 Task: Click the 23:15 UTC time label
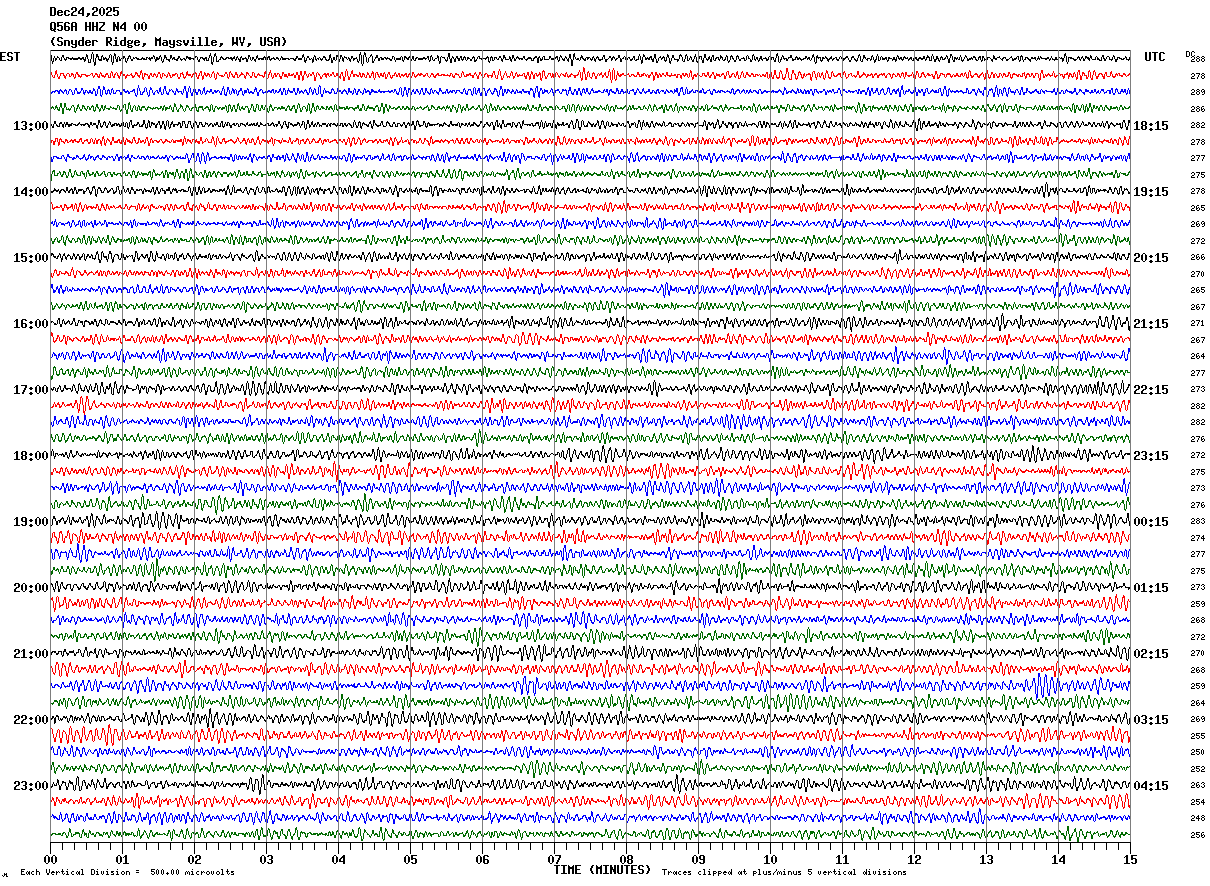(x=1151, y=456)
